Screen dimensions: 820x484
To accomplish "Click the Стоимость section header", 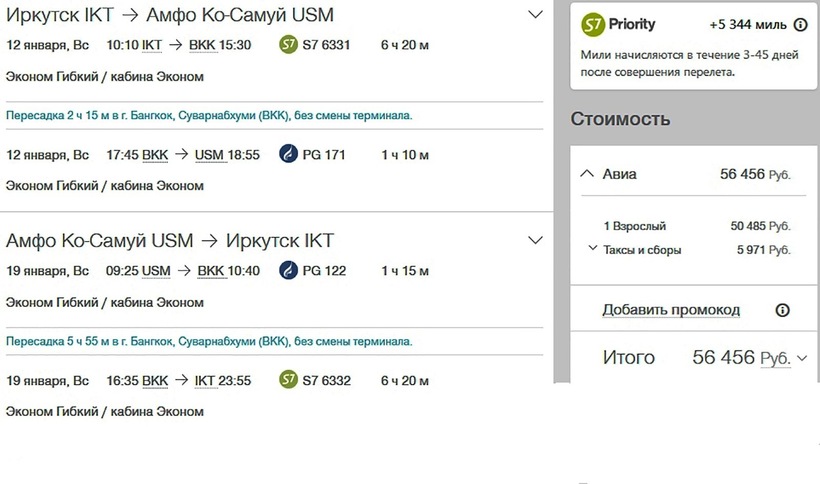I will pos(620,119).
